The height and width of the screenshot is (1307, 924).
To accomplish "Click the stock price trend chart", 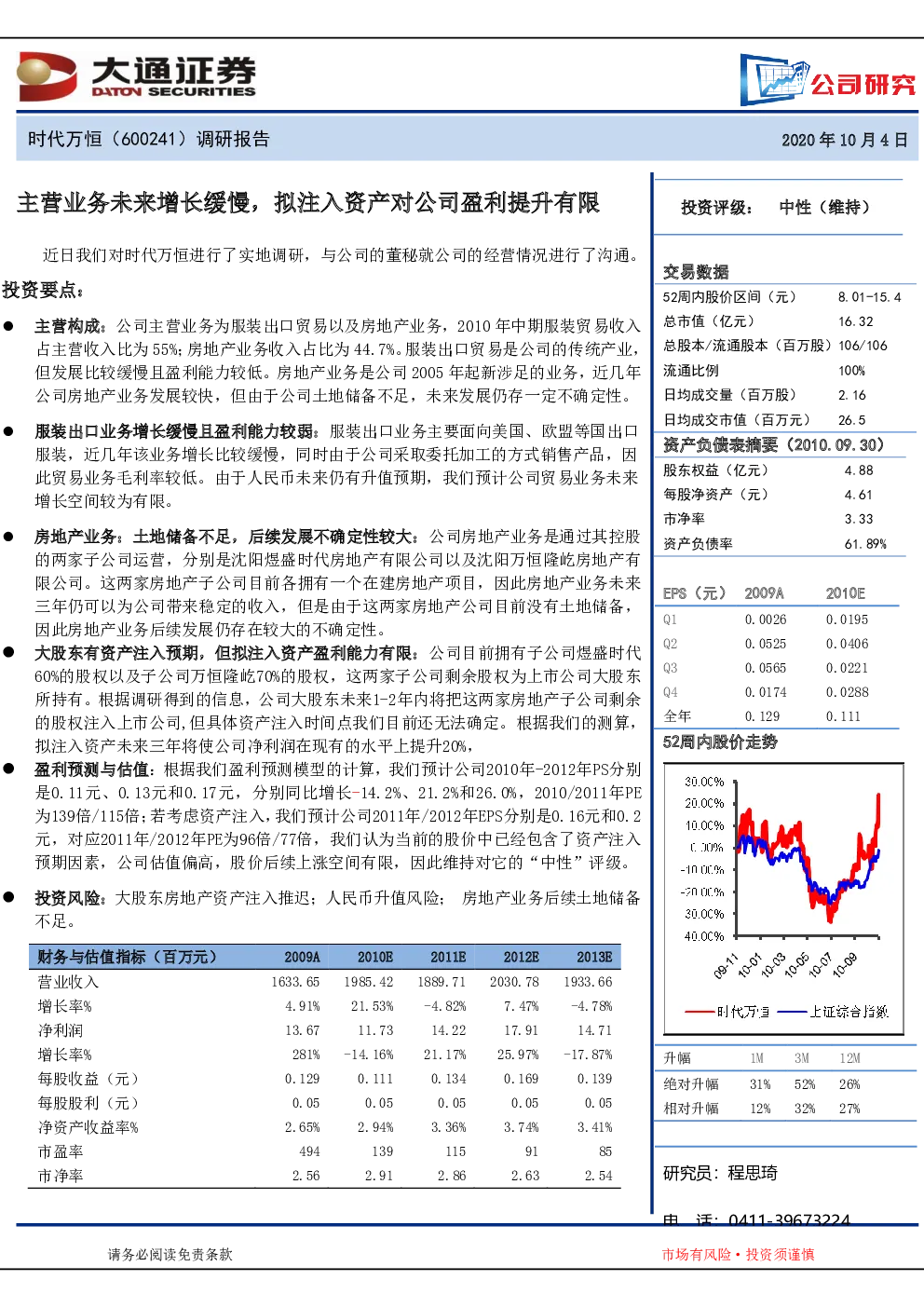I will tap(784, 899).
